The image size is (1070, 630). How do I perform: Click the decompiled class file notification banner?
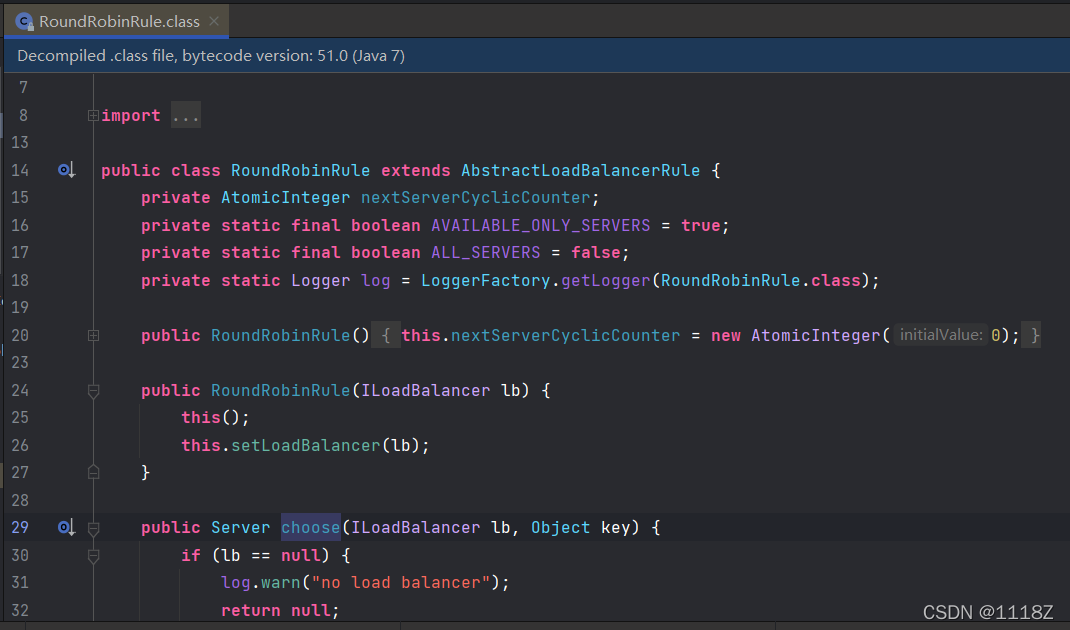coord(537,56)
